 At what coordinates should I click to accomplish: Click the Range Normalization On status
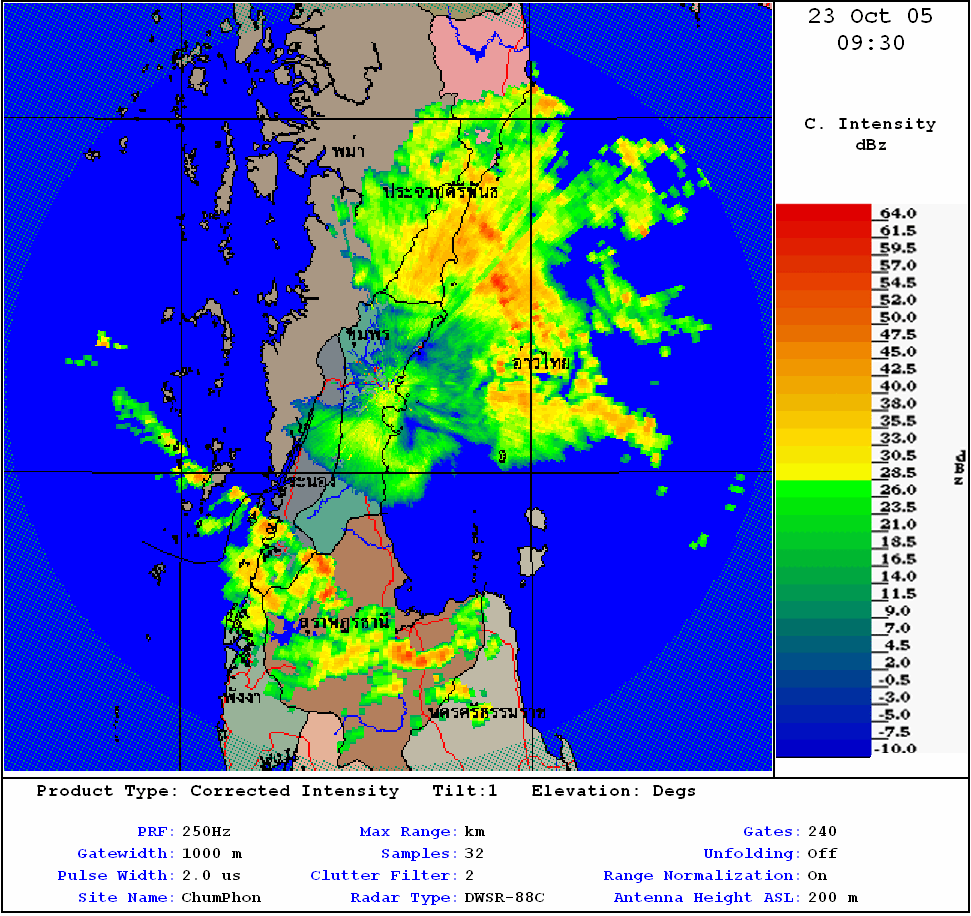[x=817, y=875]
